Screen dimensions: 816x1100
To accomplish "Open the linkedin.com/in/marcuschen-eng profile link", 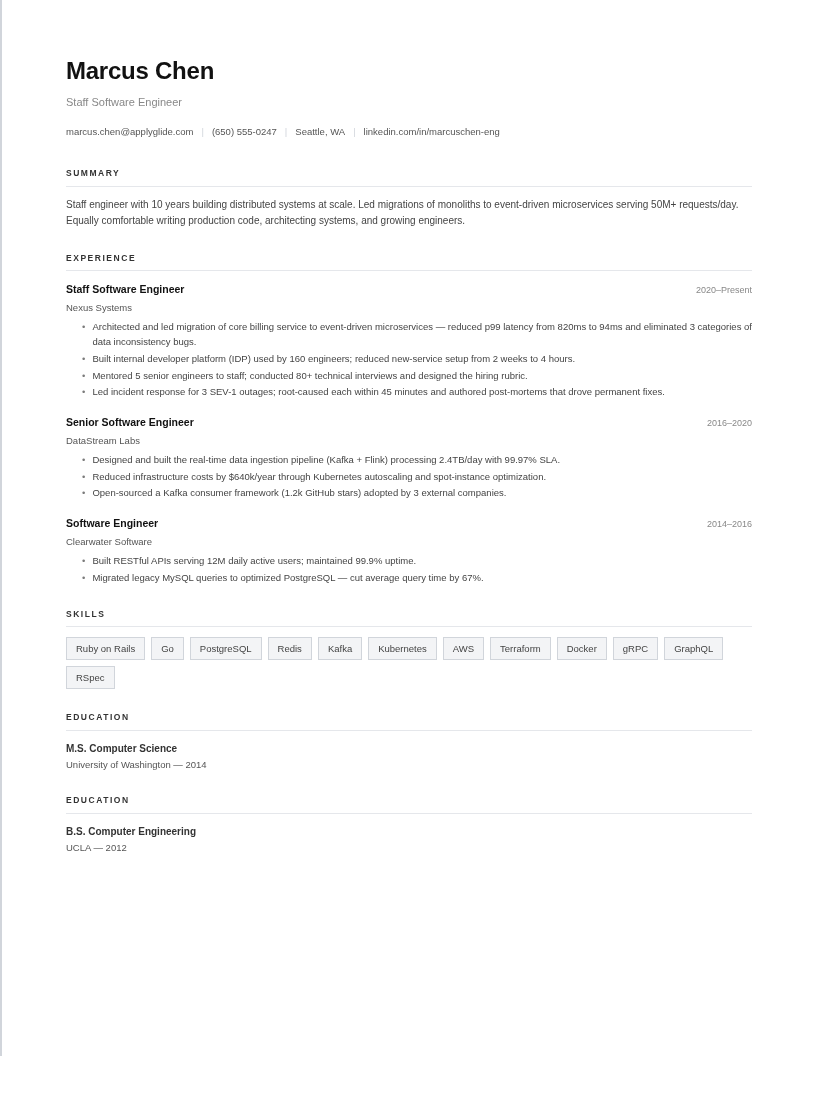I will point(431,132).
